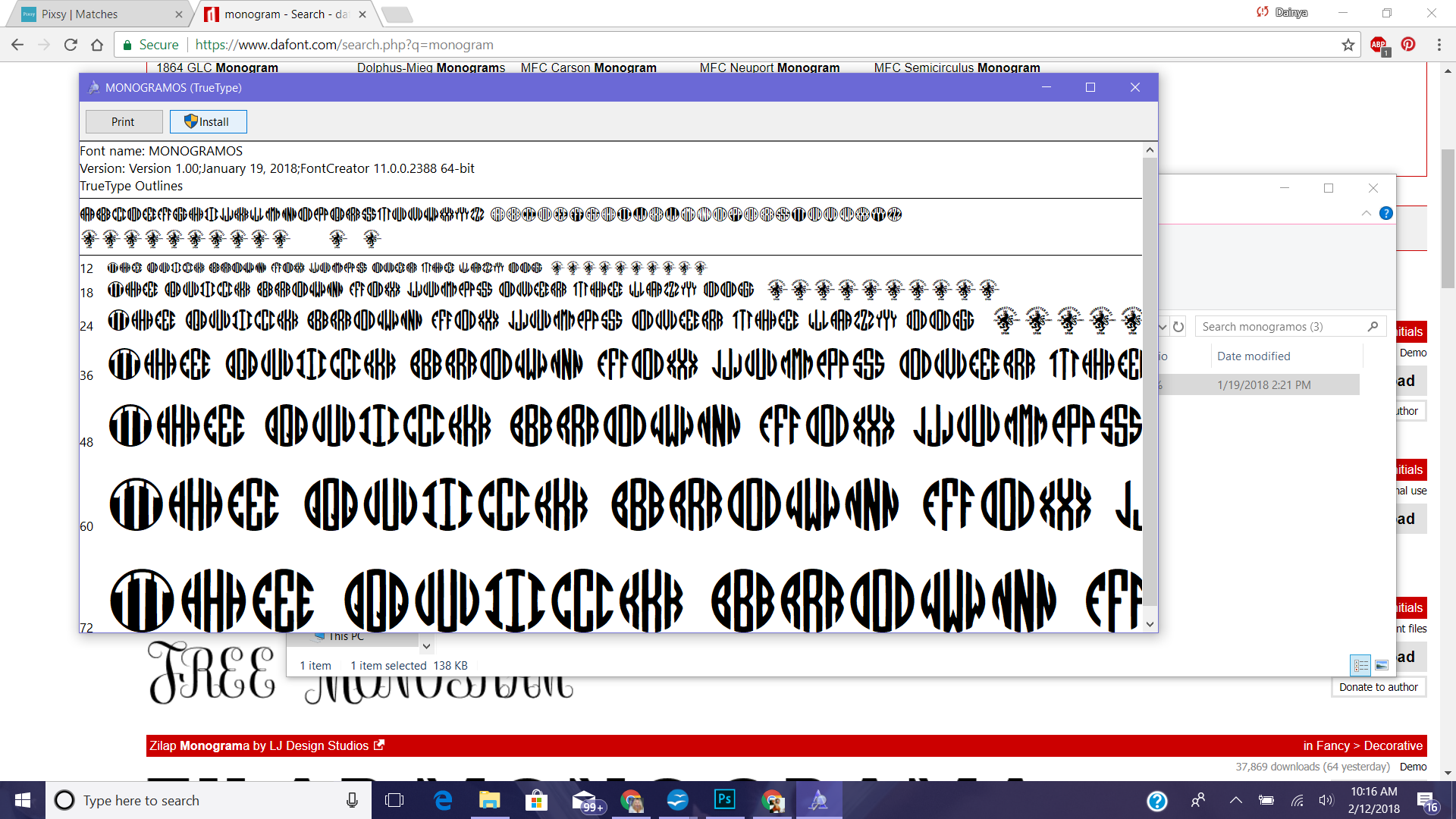Open the Zilap author external site icon

tap(380, 745)
